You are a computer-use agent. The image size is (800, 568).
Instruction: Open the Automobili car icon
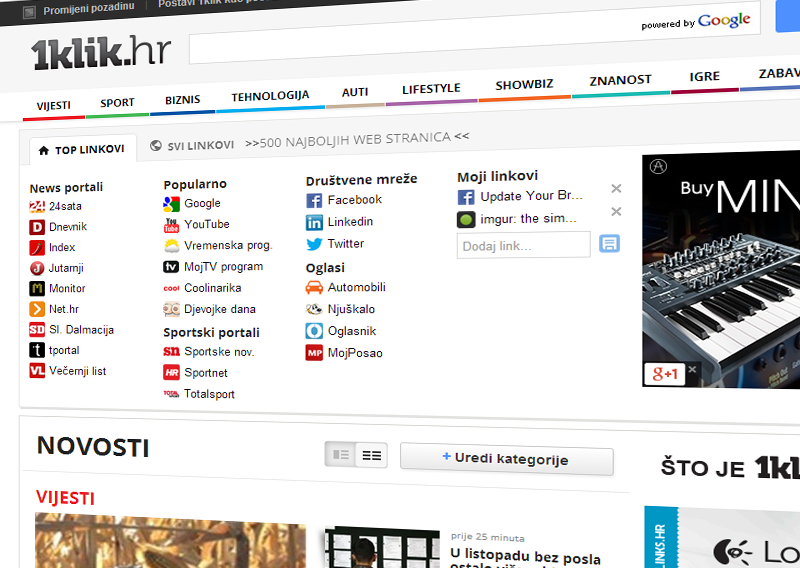click(314, 288)
